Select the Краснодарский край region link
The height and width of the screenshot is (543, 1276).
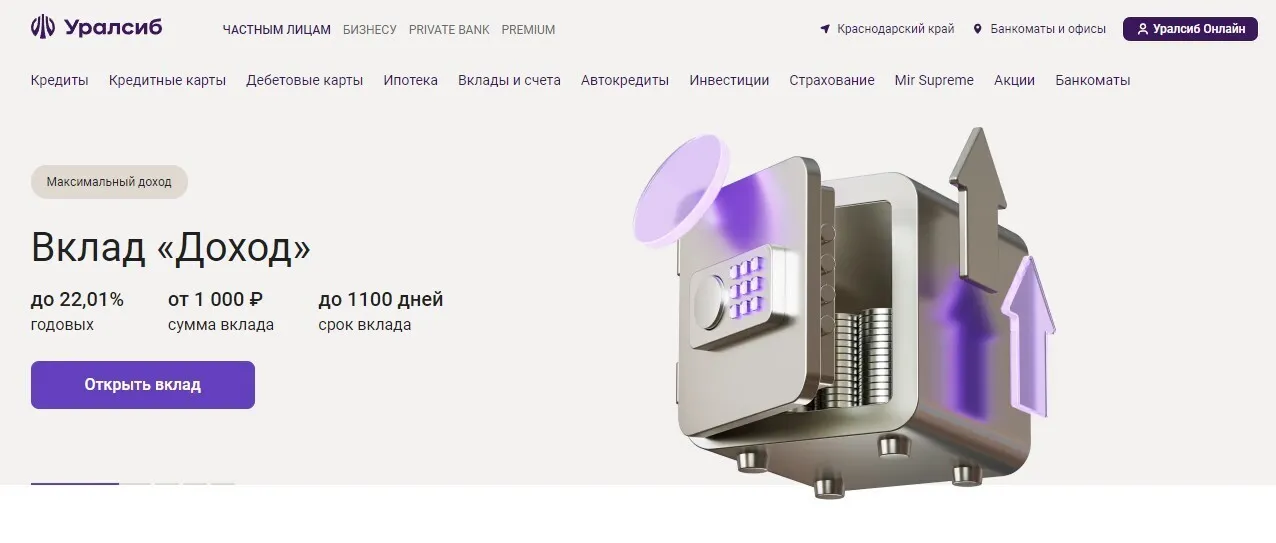coord(896,29)
